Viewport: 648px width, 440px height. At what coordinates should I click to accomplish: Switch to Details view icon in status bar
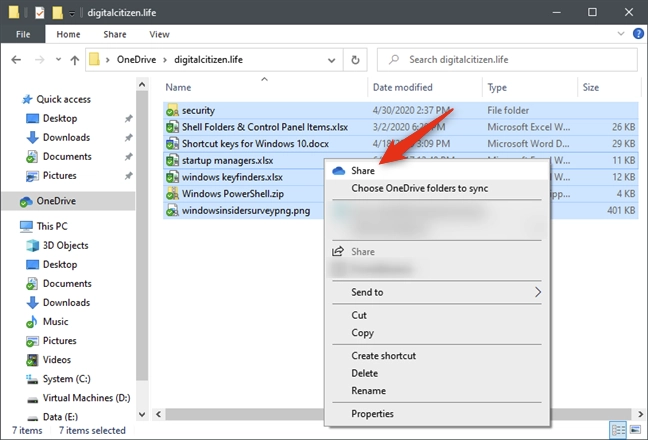pos(618,430)
